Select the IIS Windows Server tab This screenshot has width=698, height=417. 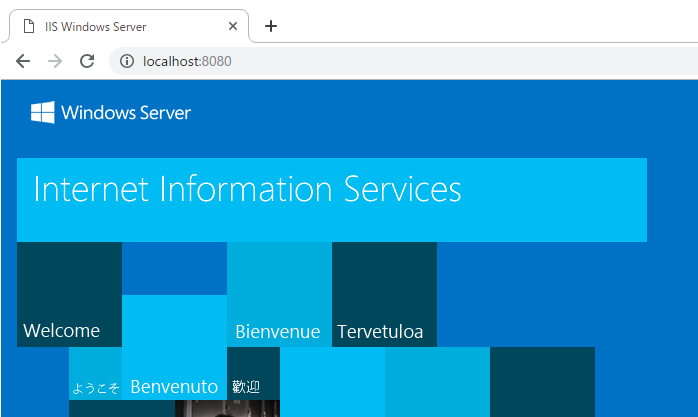[x=129, y=26]
